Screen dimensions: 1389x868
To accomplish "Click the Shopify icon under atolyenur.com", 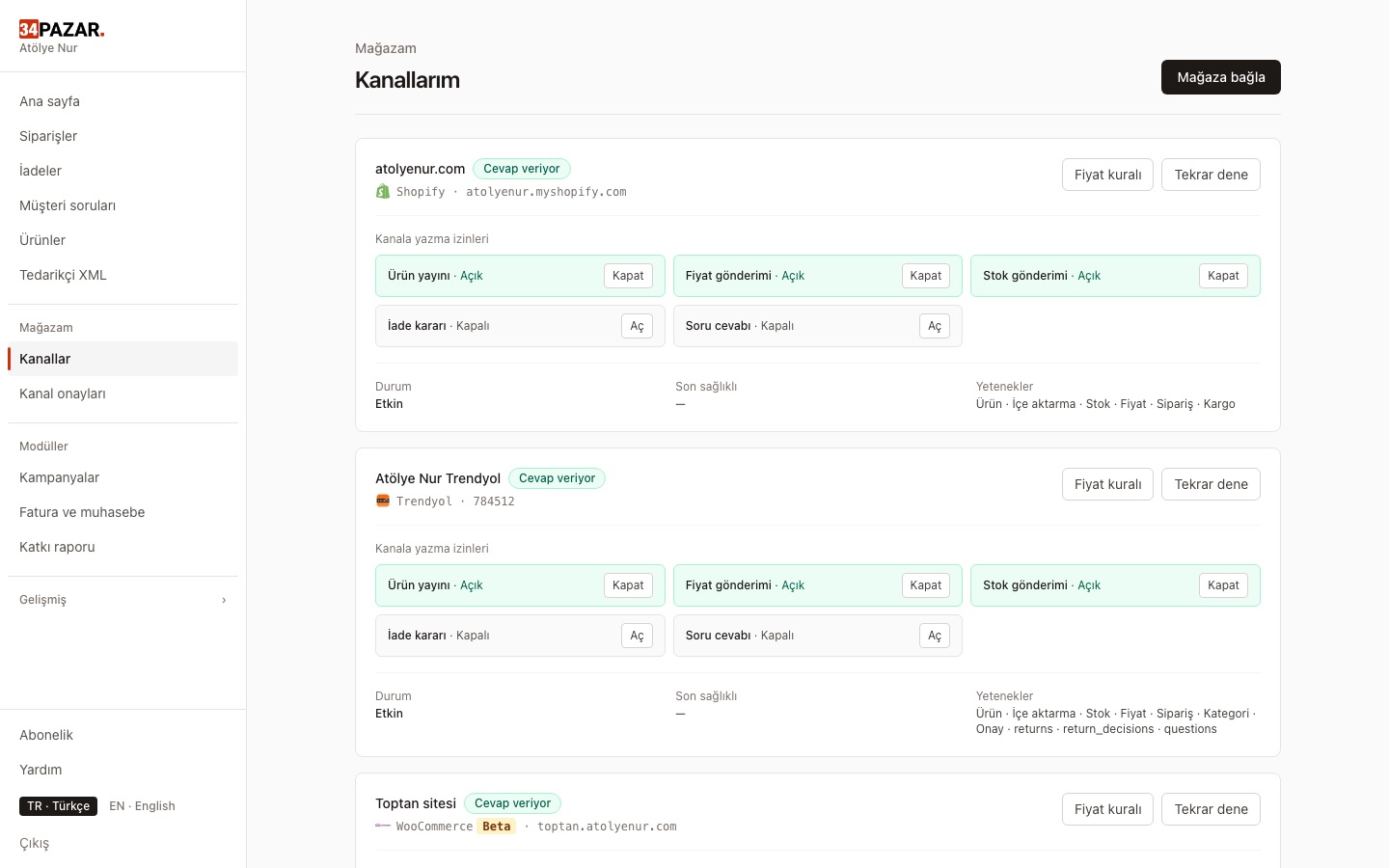I will [x=383, y=192].
